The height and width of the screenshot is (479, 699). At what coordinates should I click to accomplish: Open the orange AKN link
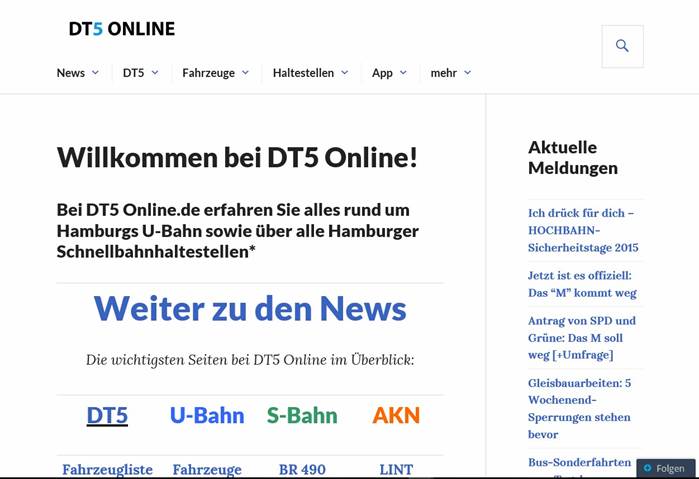(x=396, y=415)
